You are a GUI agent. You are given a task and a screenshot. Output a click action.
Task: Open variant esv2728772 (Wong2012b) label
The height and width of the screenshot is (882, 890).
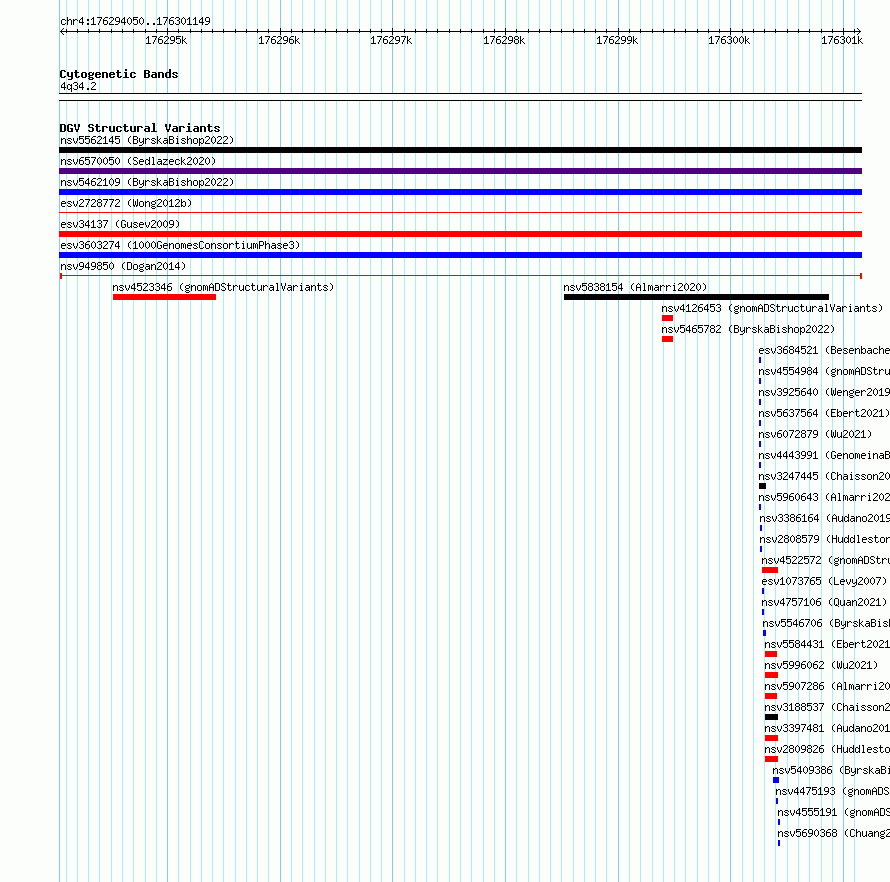(126, 203)
